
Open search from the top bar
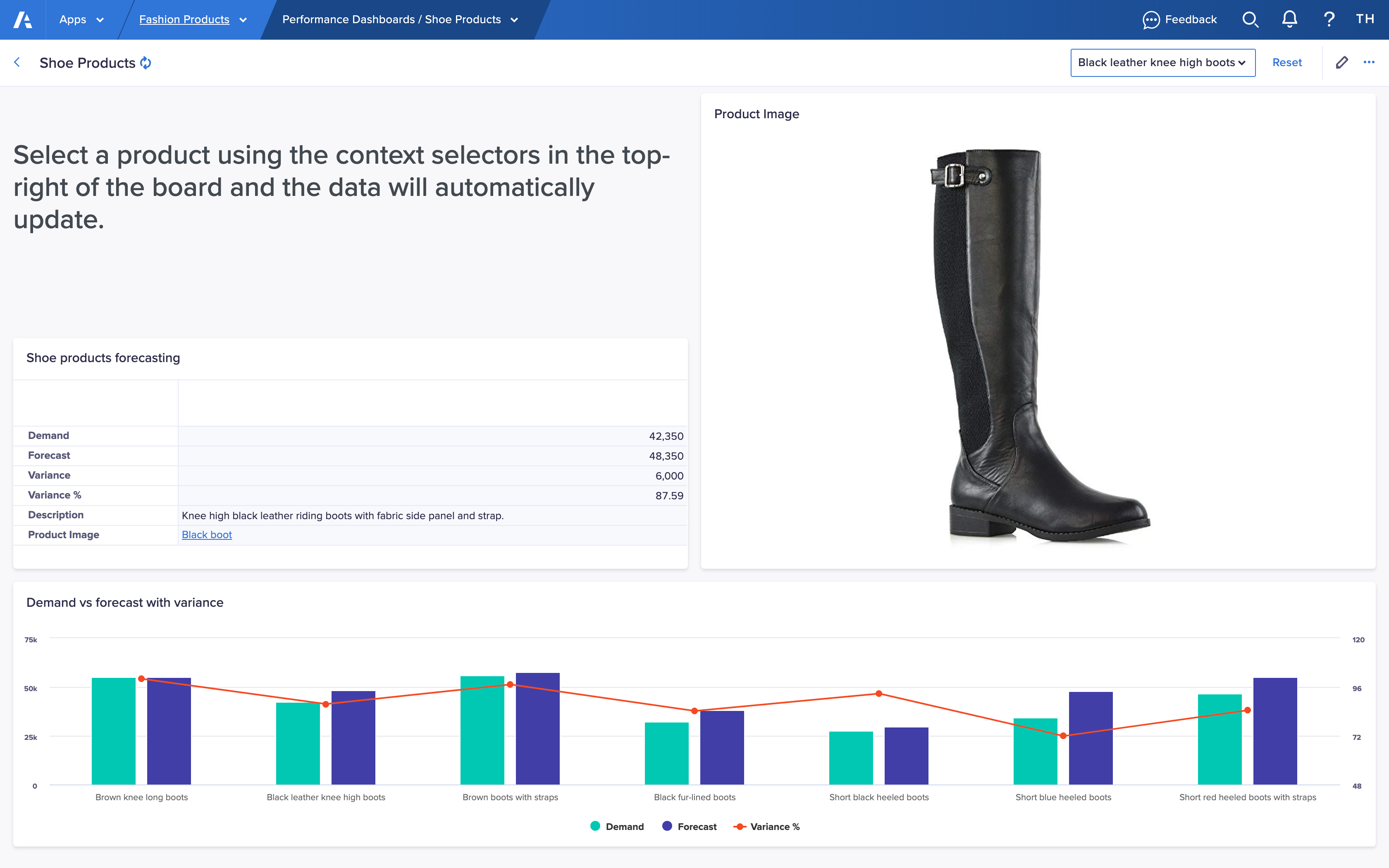[x=1251, y=19]
